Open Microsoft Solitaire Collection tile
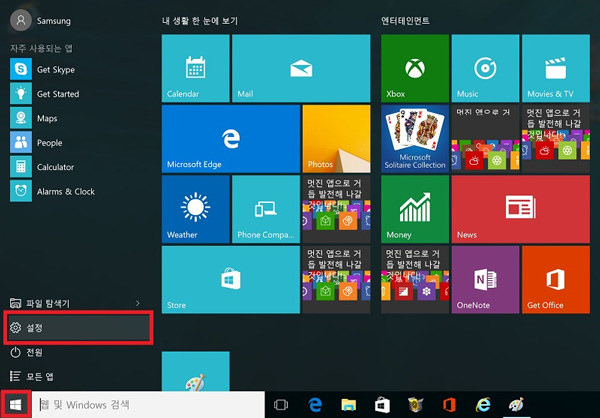This screenshot has height=418, width=600. tap(415, 139)
